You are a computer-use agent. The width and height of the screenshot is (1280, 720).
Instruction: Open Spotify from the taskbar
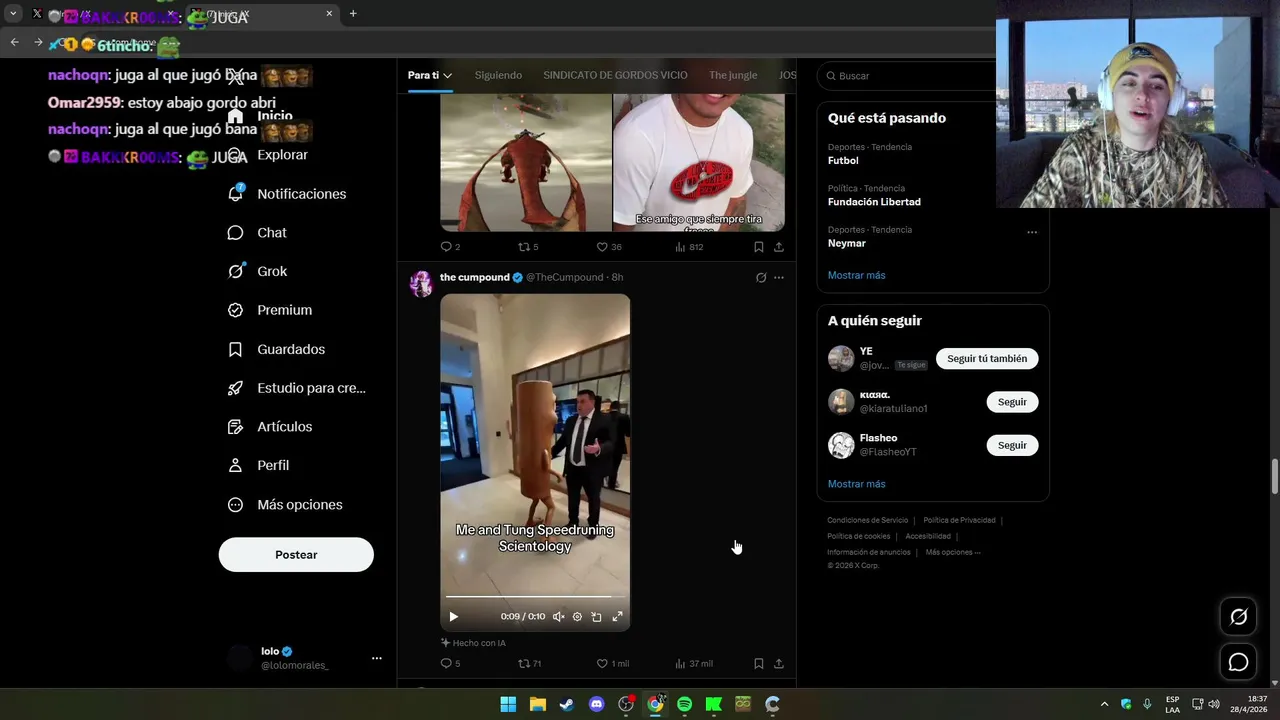[684, 704]
